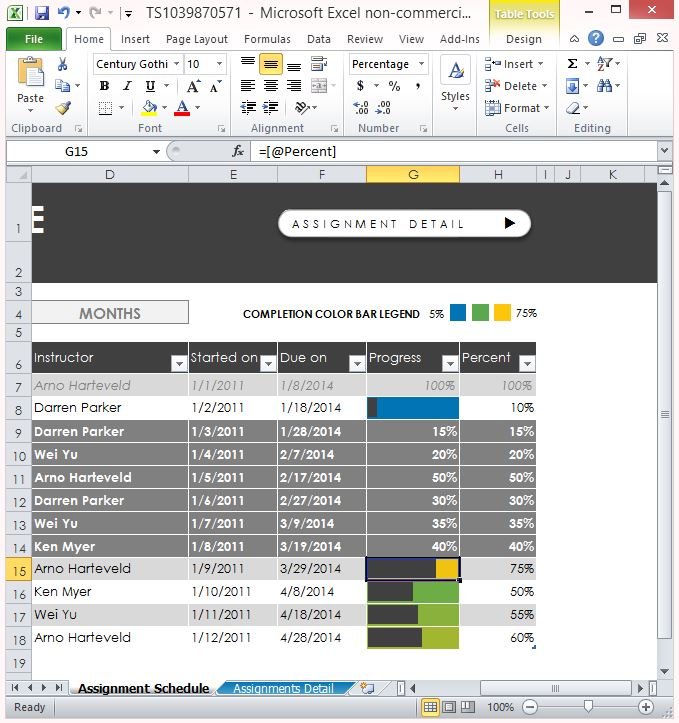Open the Instructor column filter dropdown
Image resolution: width=679 pixels, height=723 pixels.
click(x=179, y=364)
